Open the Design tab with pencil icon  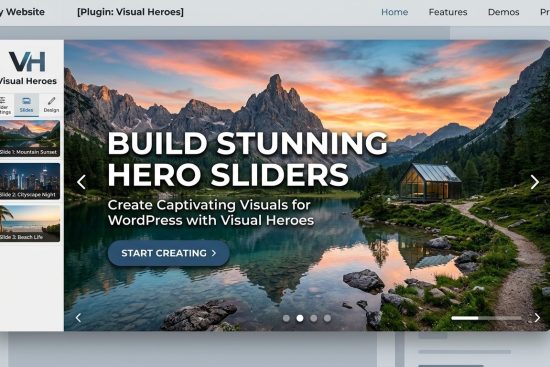point(51,105)
